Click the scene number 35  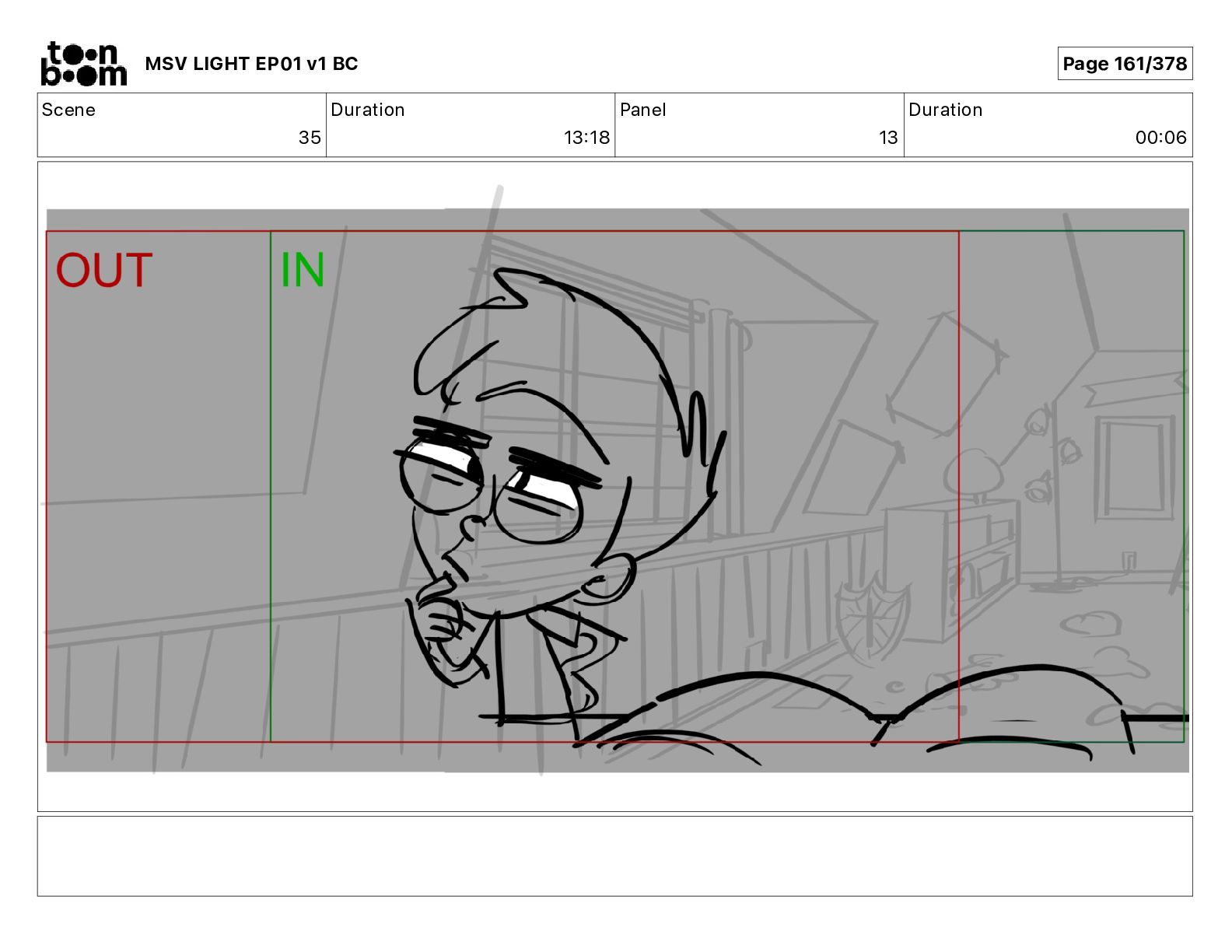pos(310,138)
